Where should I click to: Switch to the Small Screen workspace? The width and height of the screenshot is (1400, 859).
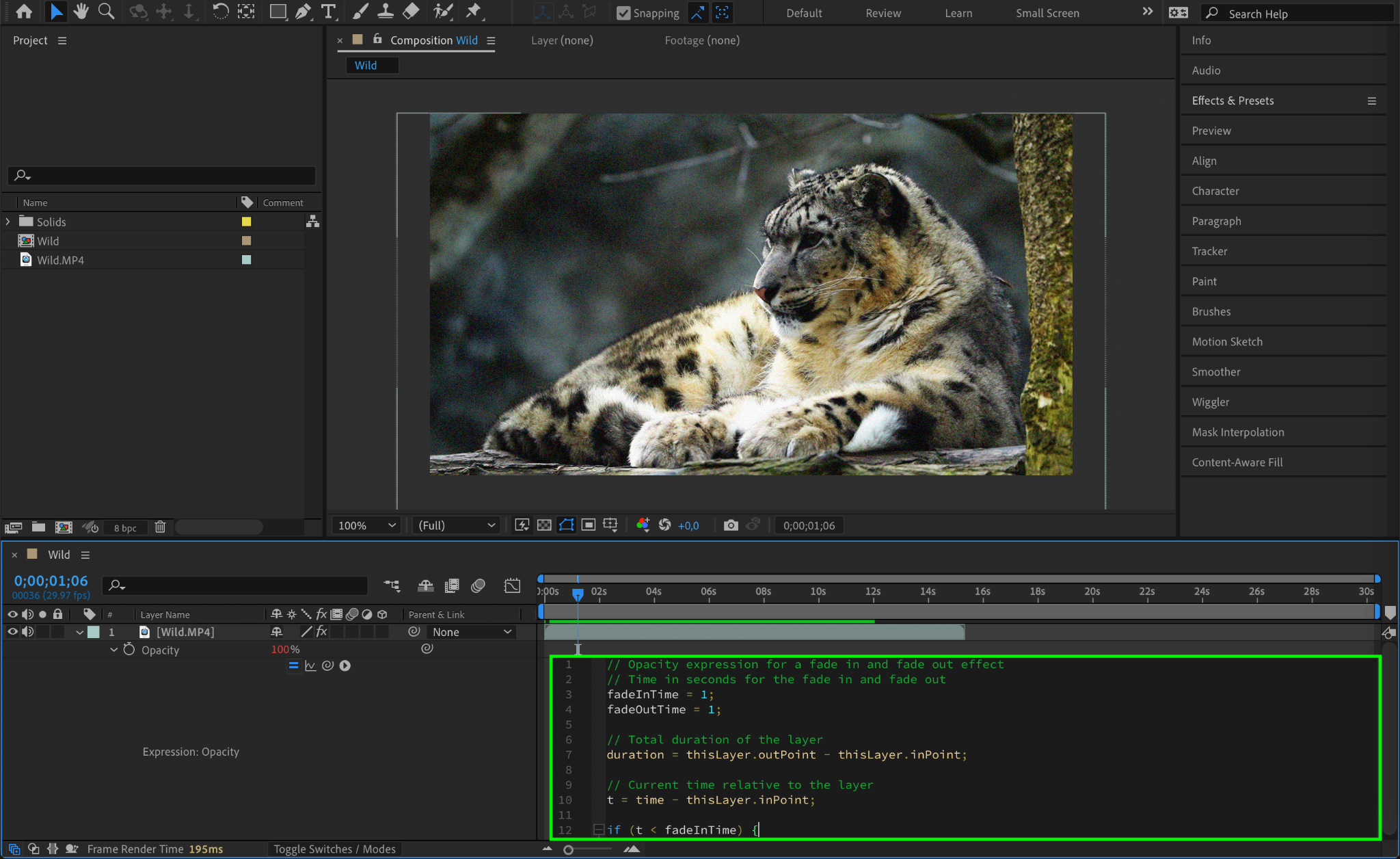click(1047, 13)
